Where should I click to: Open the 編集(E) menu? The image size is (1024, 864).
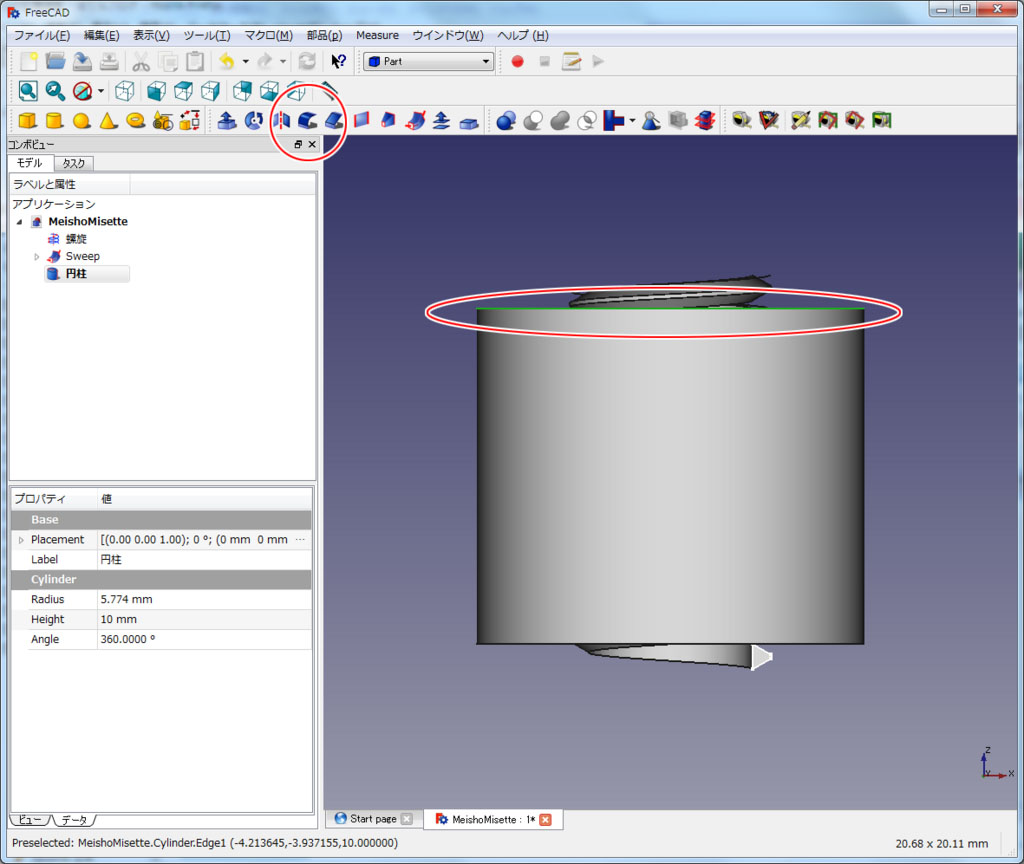coord(101,35)
